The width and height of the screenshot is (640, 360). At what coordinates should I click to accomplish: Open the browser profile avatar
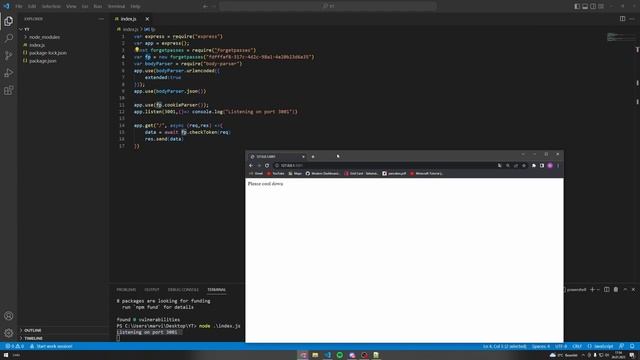pos(550,165)
